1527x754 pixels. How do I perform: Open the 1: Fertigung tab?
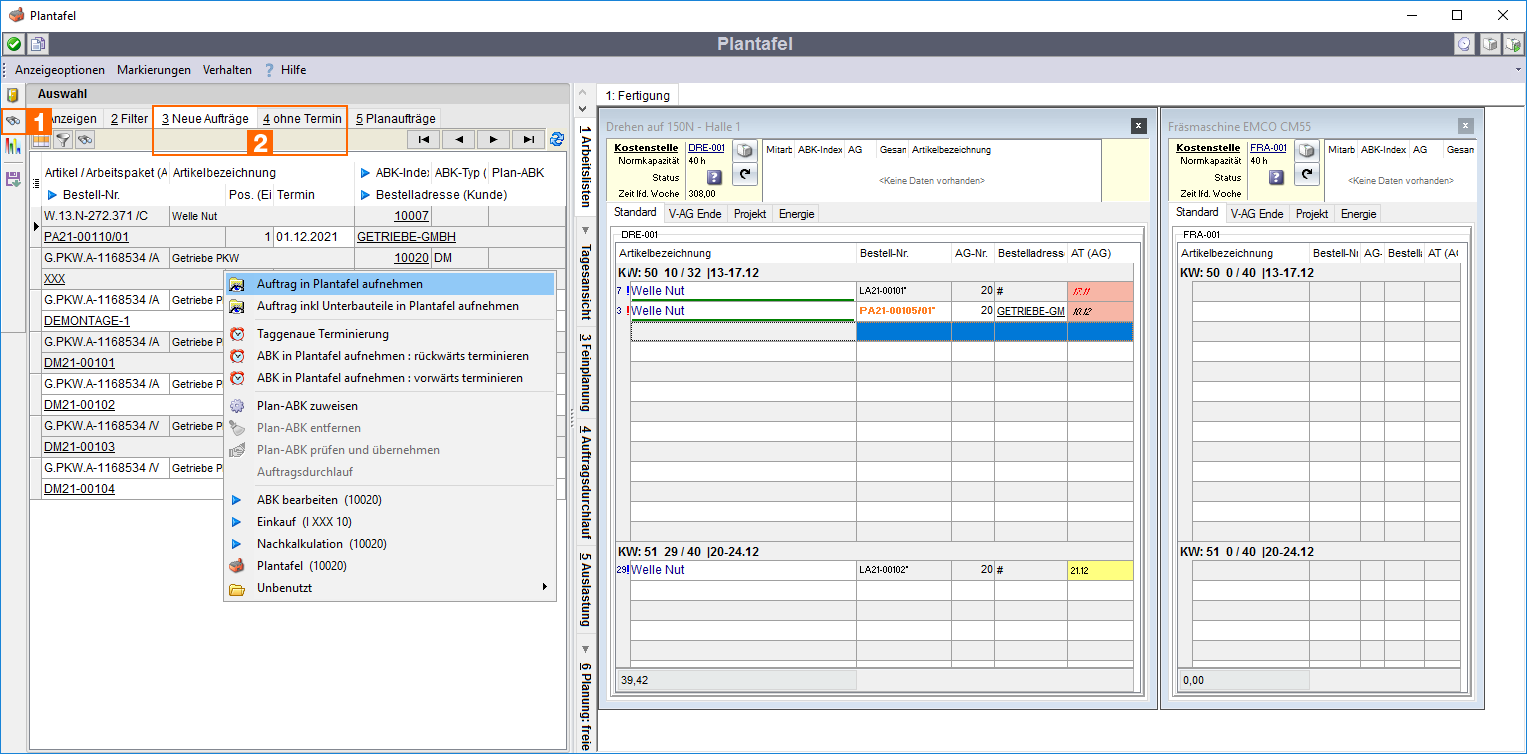[637, 96]
